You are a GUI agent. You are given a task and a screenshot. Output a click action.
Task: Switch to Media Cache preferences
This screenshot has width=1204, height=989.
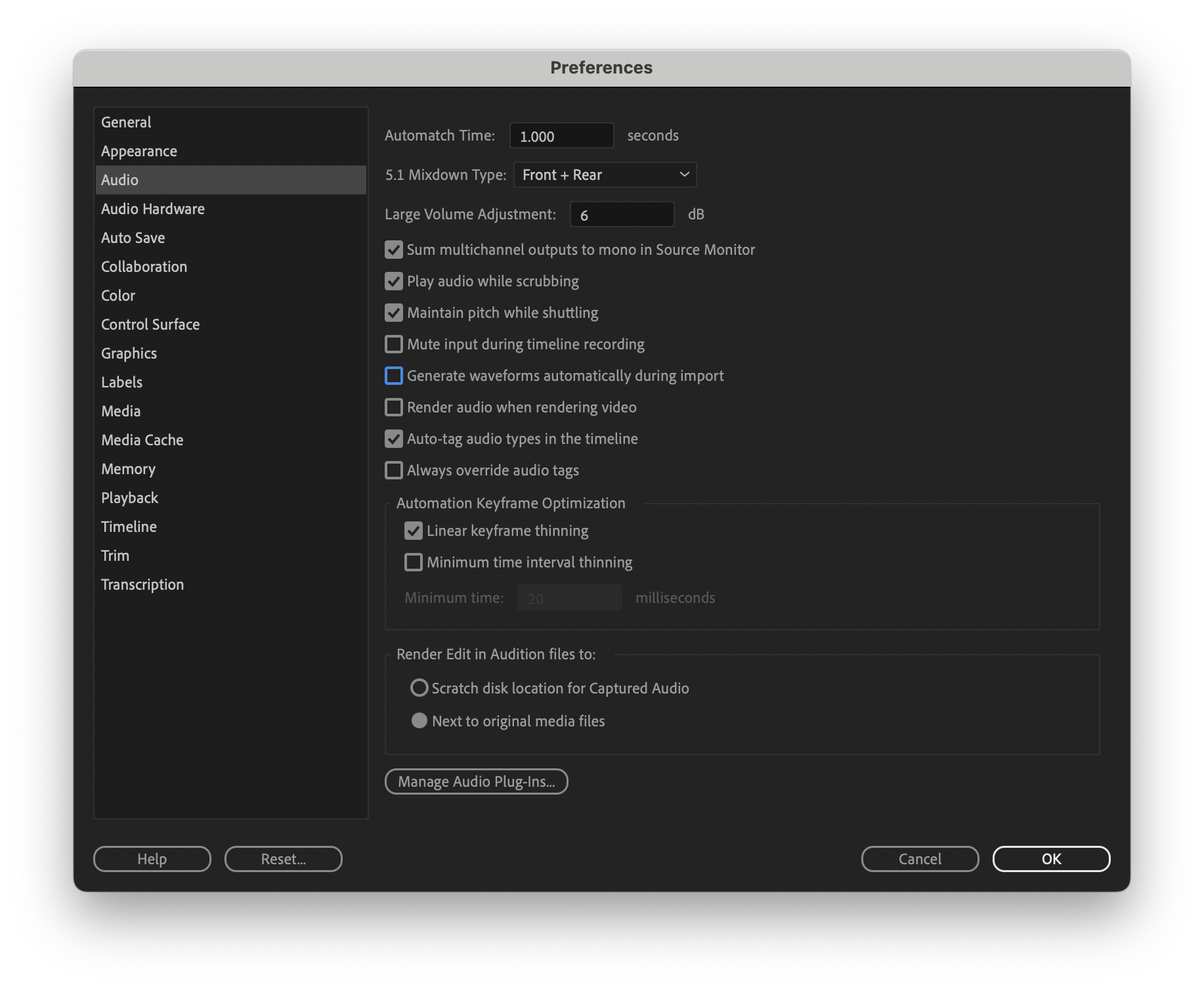[142, 440]
